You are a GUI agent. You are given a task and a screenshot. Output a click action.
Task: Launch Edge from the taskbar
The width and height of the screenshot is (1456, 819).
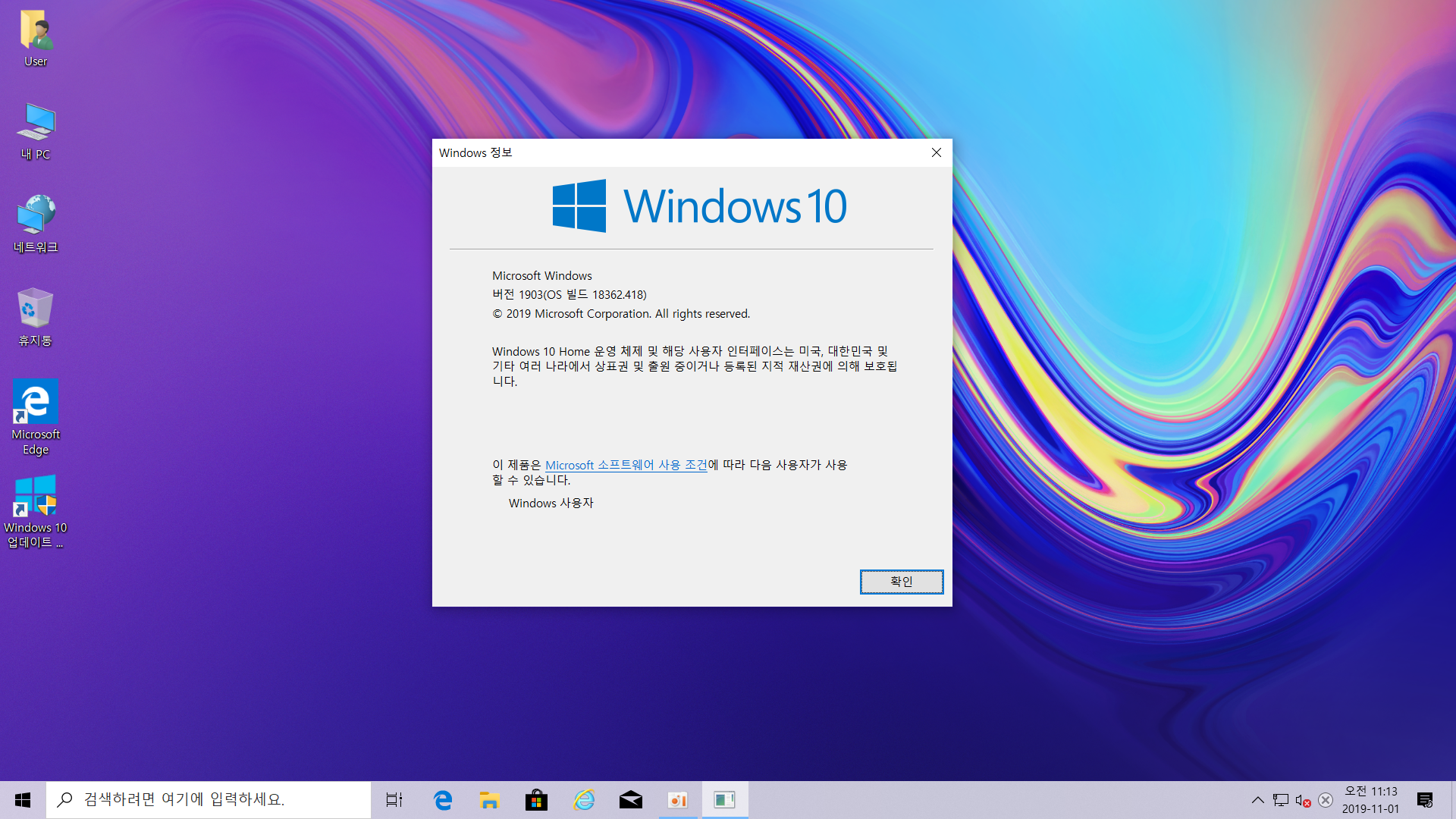point(442,800)
